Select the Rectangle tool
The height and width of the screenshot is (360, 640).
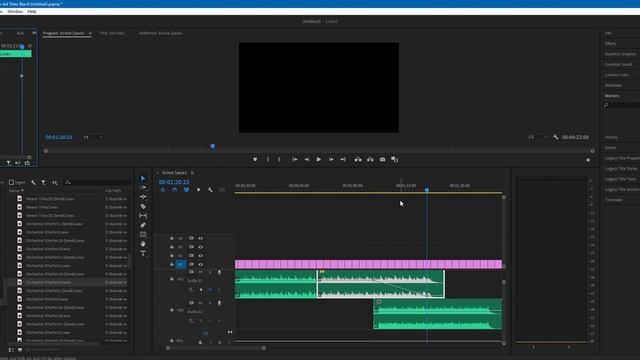point(143,235)
